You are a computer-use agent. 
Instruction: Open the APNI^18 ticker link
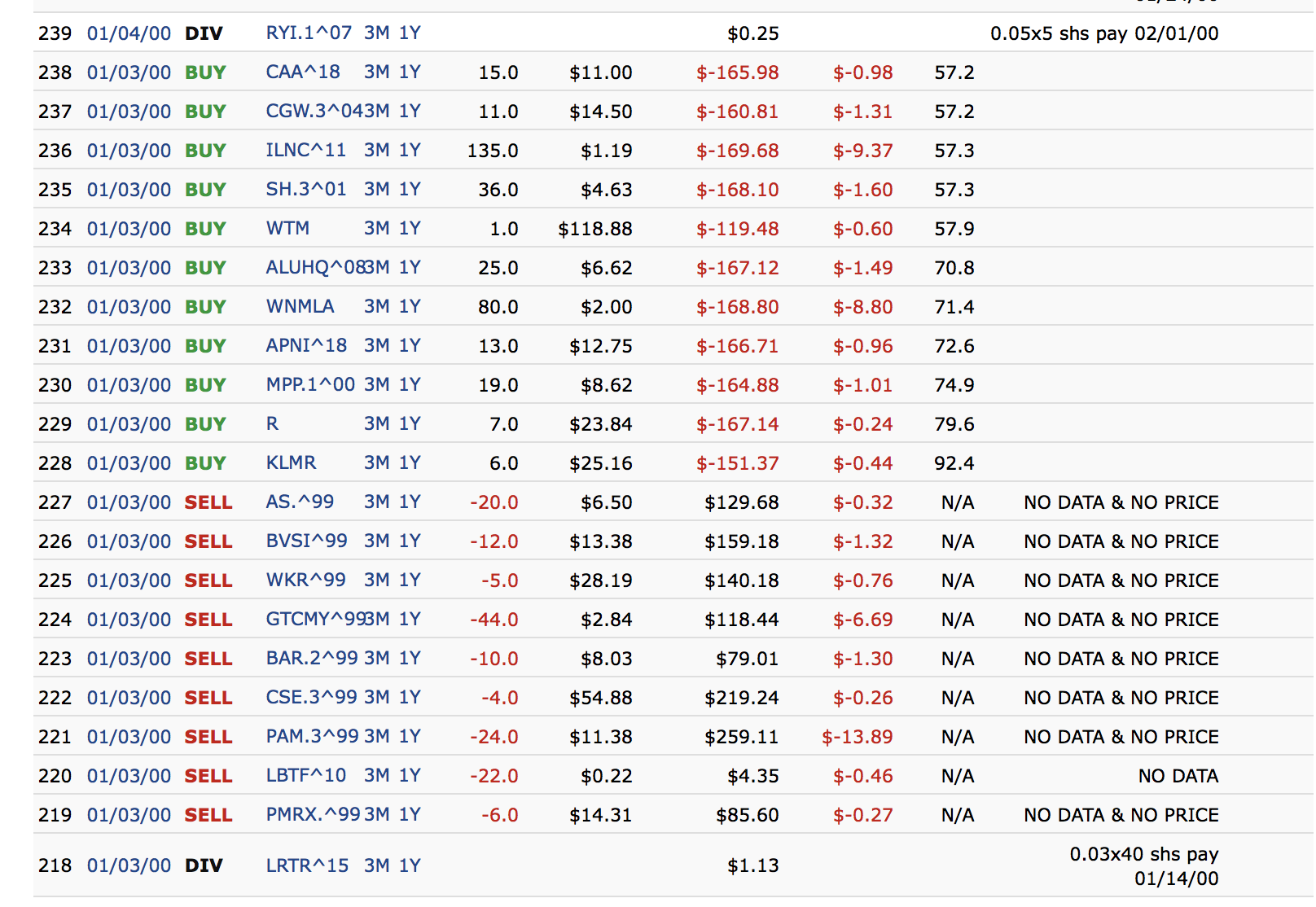click(x=306, y=346)
